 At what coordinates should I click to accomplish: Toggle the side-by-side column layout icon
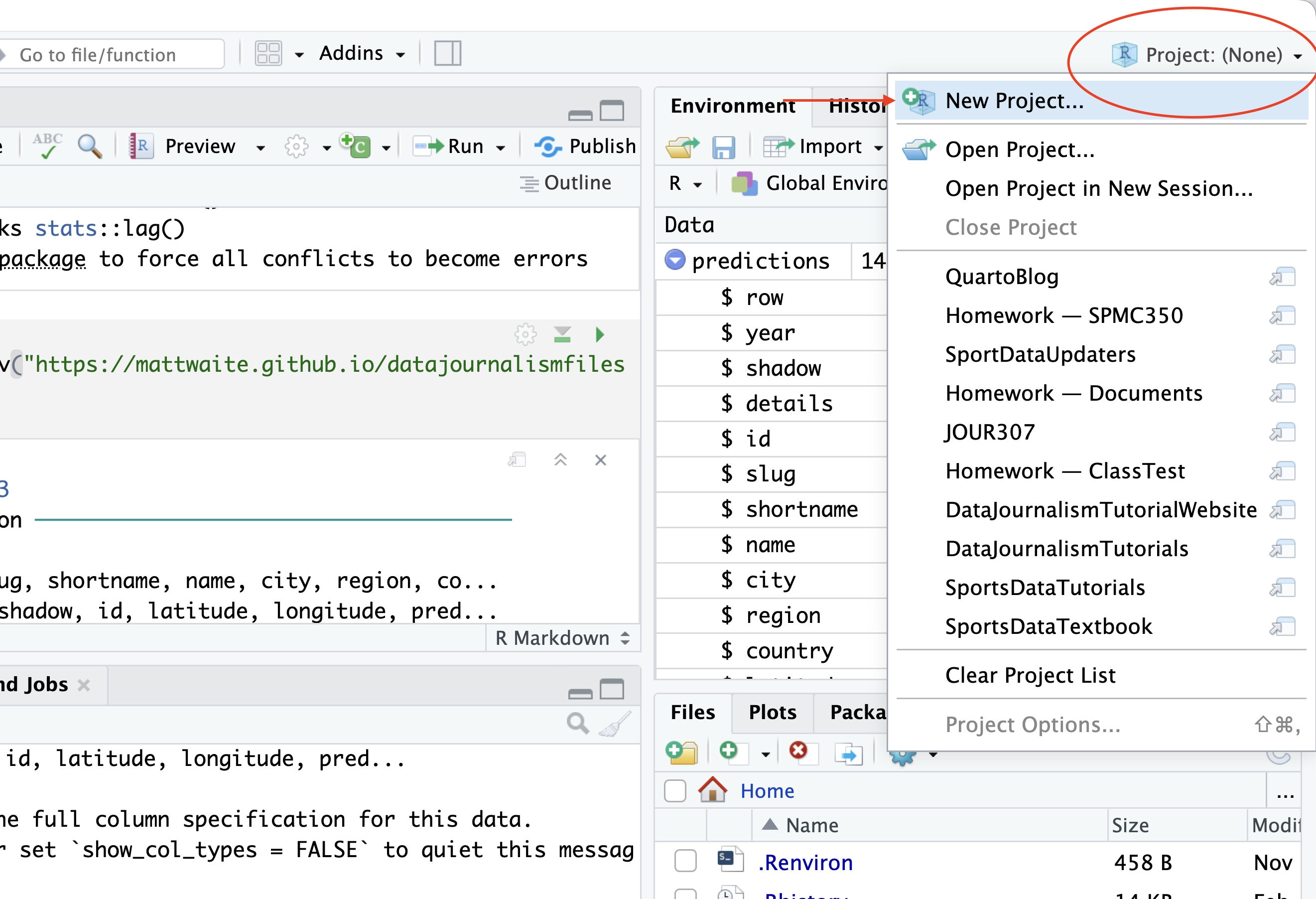click(x=447, y=54)
